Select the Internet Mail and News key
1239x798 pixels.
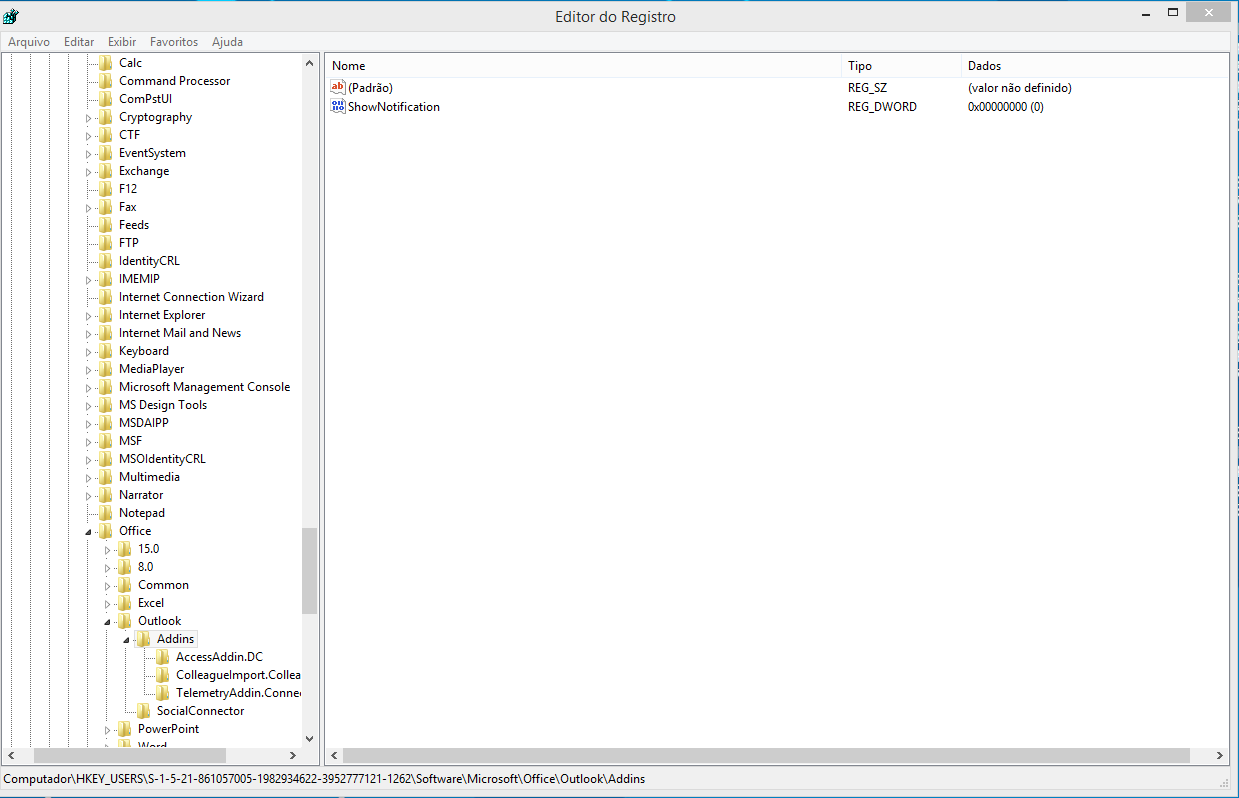coord(180,333)
